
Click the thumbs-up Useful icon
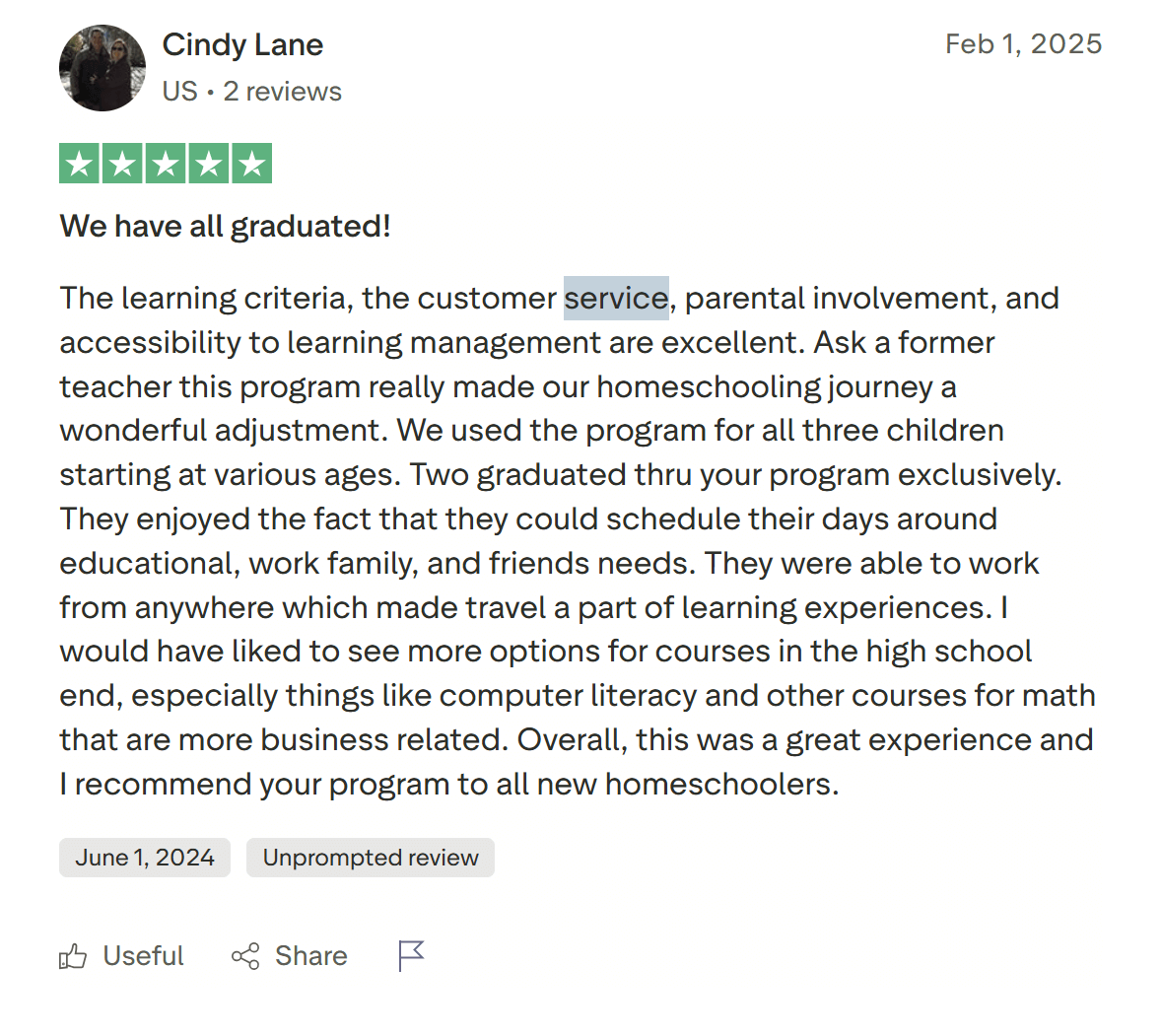click(x=75, y=955)
